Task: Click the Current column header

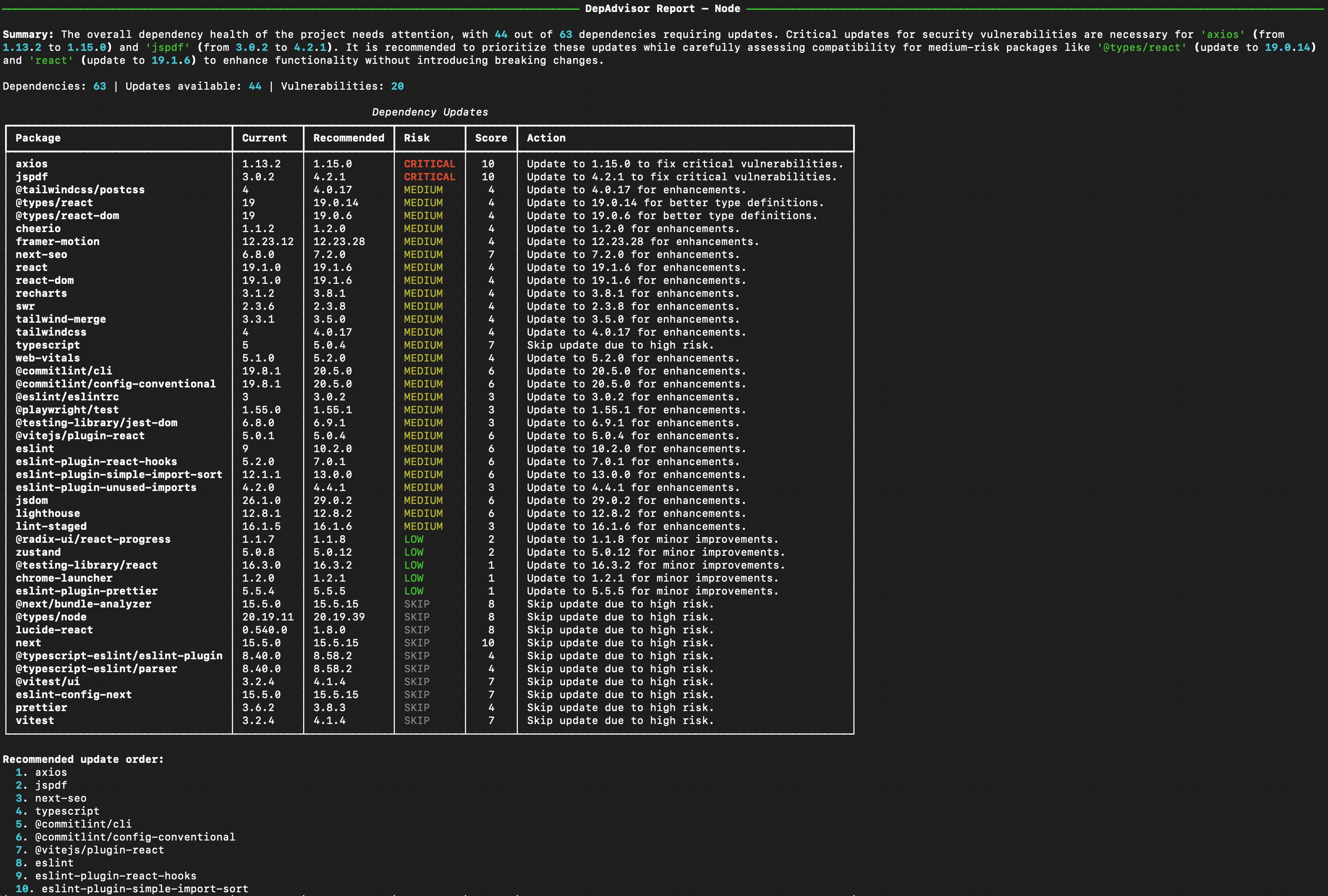Action: pos(264,138)
